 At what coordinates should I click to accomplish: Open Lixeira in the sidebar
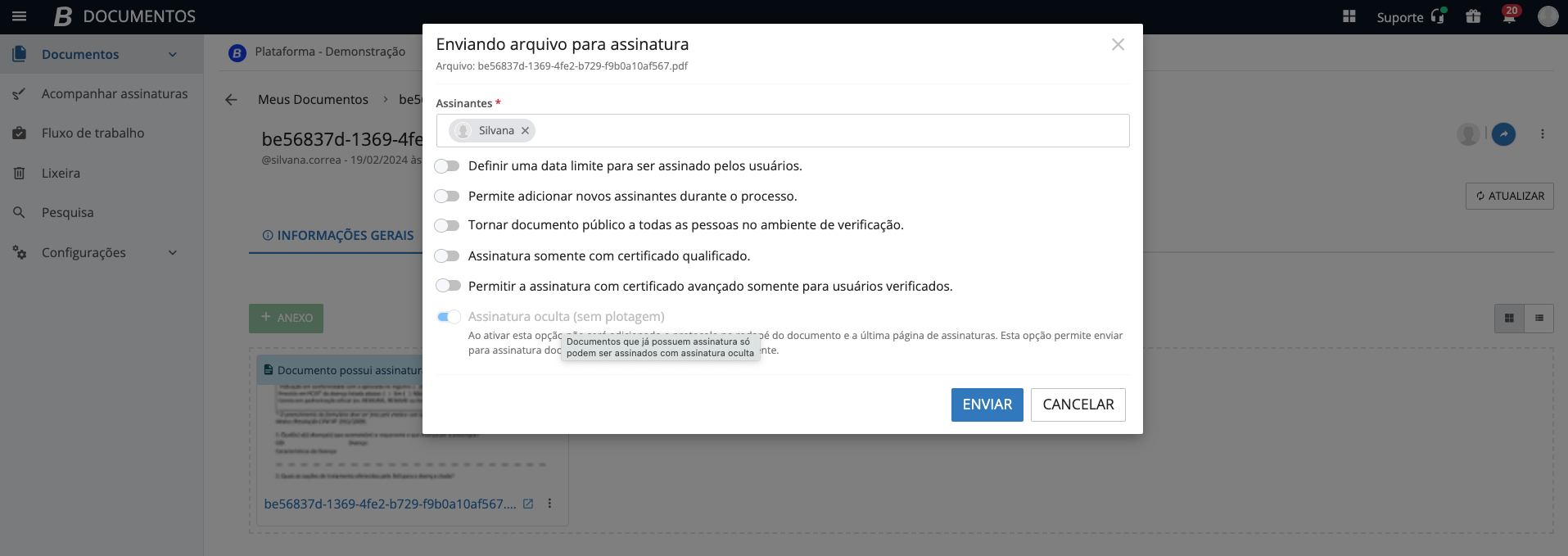[61, 174]
